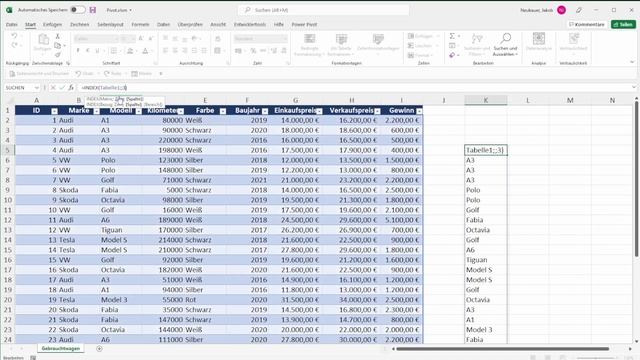Click the AutoSum sigma icon
This screenshot has width=640, height=360.
(x=452, y=36)
